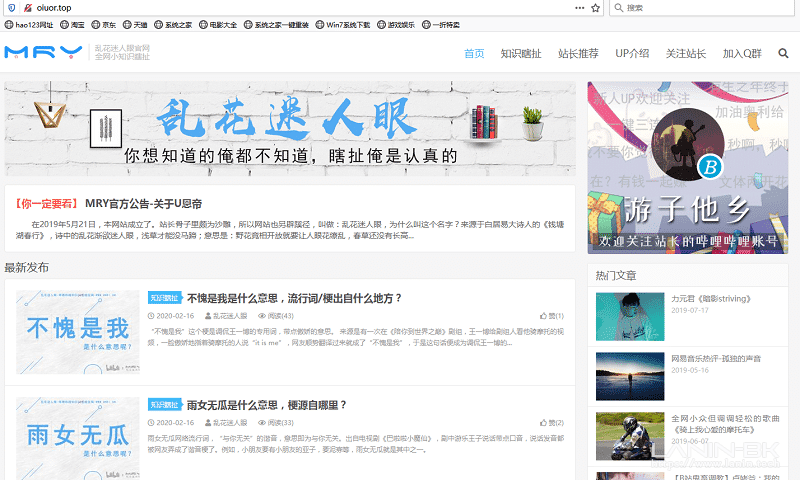Open the 游戏娱乐 bookmark
Image resolution: width=800 pixels, height=480 pixels.
(x=396, y=24)
